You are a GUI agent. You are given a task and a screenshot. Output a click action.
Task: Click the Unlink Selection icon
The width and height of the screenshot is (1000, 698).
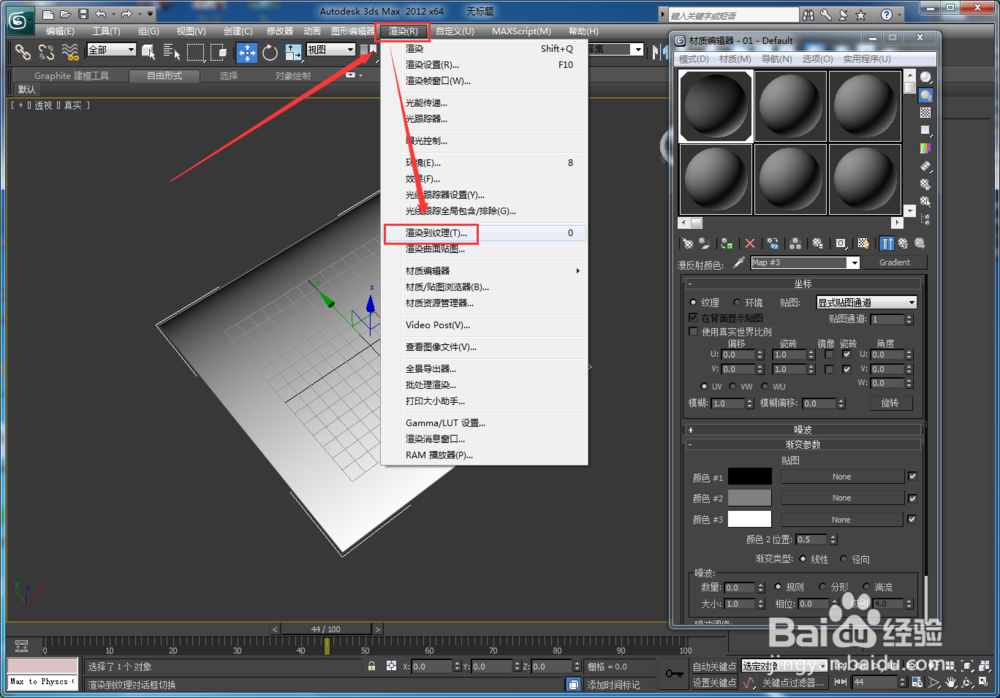coord(46,52)
